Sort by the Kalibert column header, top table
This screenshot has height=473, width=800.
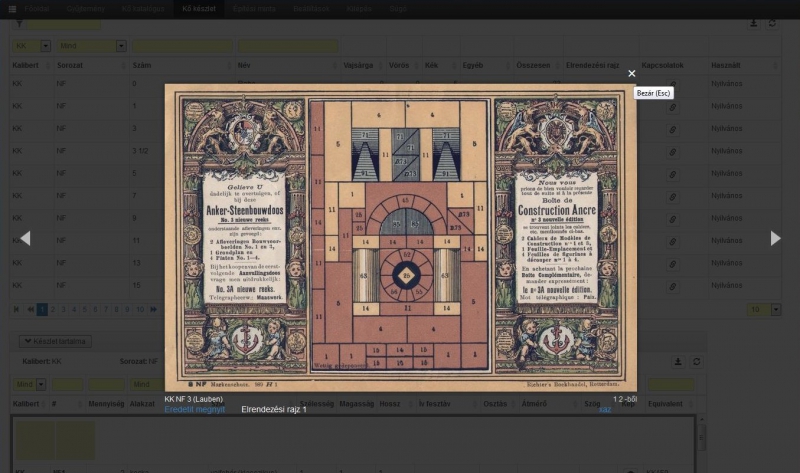click(x=32, y=65)
